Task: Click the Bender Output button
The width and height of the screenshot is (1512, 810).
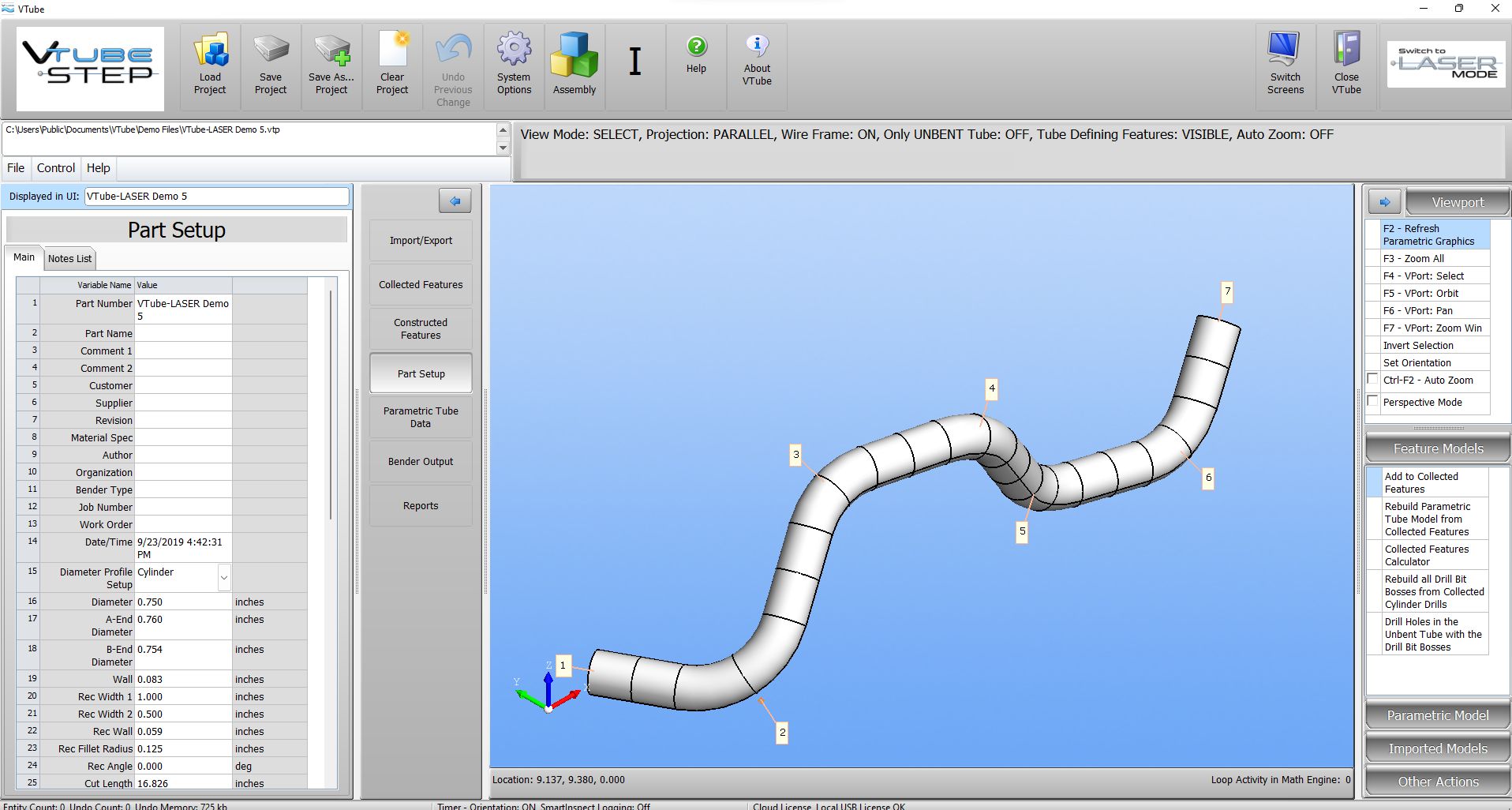Action: (421, 462)
